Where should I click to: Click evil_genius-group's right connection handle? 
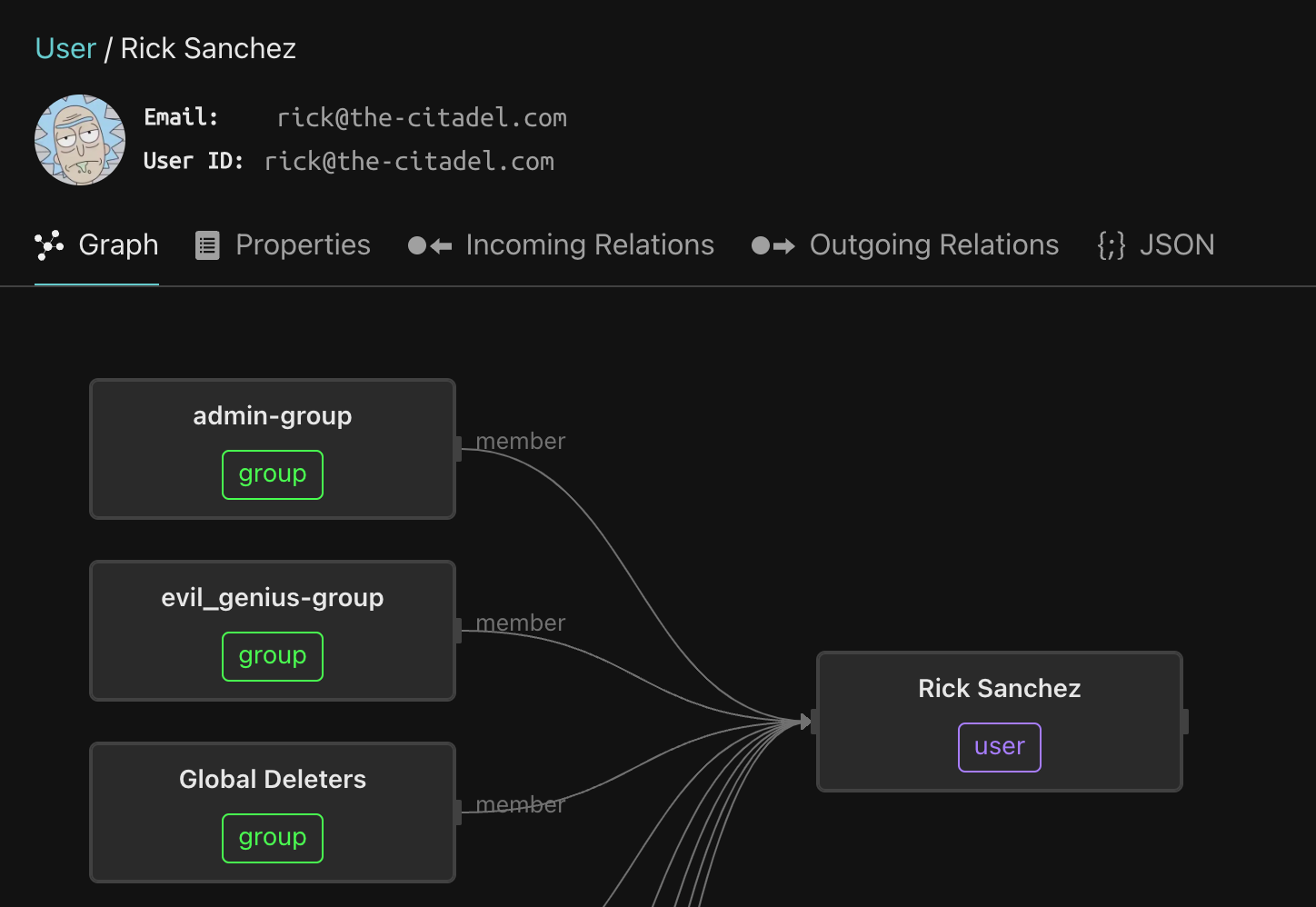click(x=458, y=631)
